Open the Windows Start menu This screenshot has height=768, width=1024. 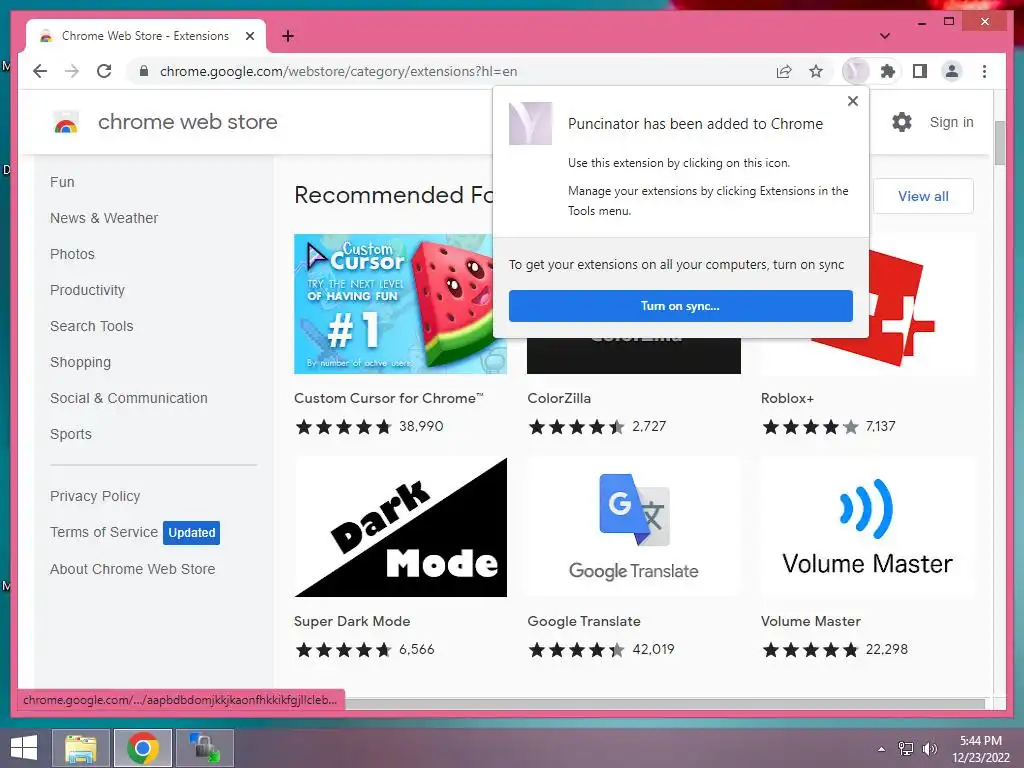coord(24,748)
